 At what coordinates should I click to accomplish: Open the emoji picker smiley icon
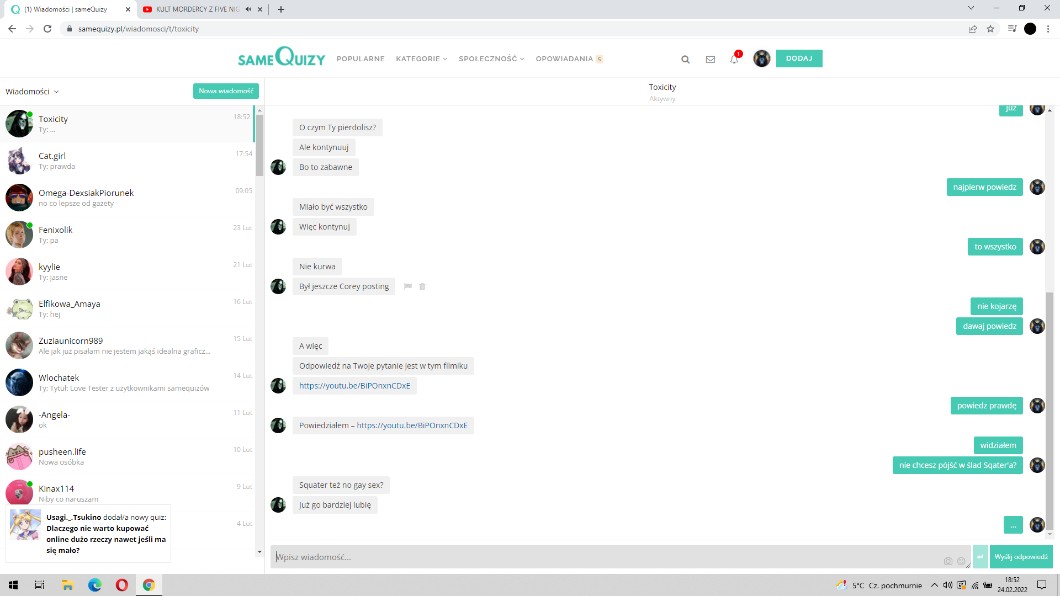pyautogui.click(x=961, y=561)
